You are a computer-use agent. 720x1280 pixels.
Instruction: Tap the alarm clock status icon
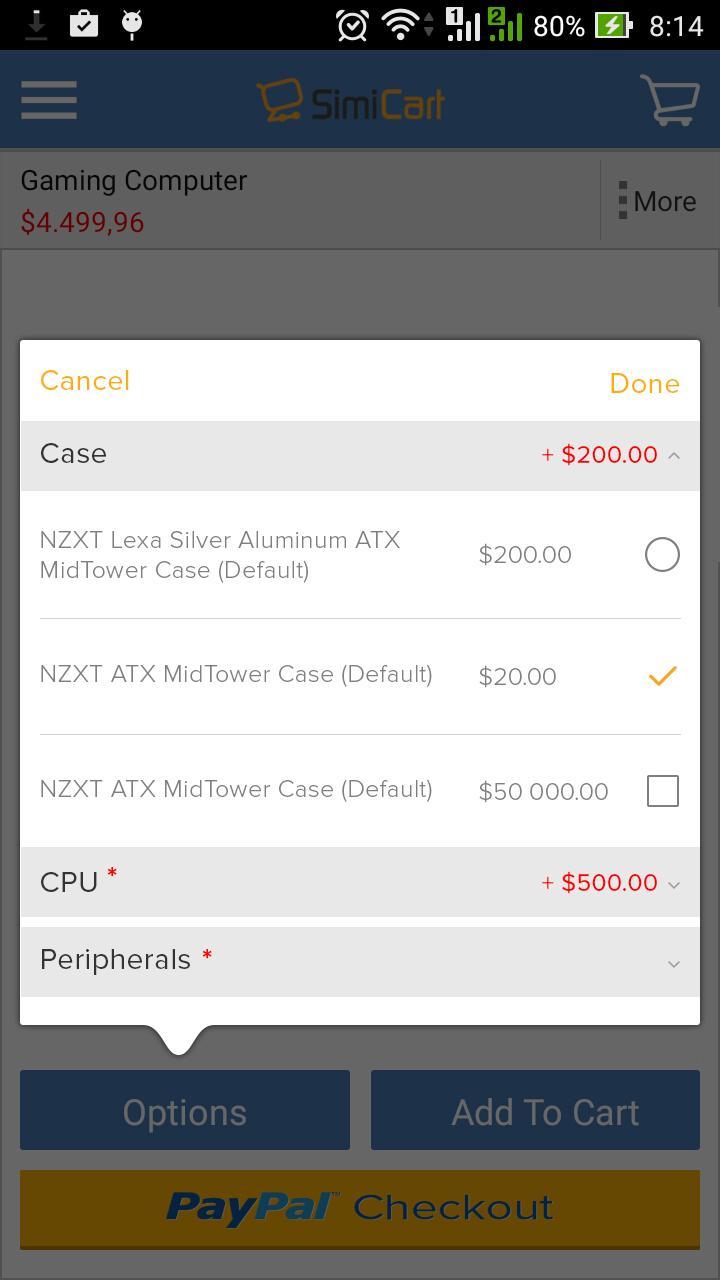pyautogui.click(x=352, y=25)
